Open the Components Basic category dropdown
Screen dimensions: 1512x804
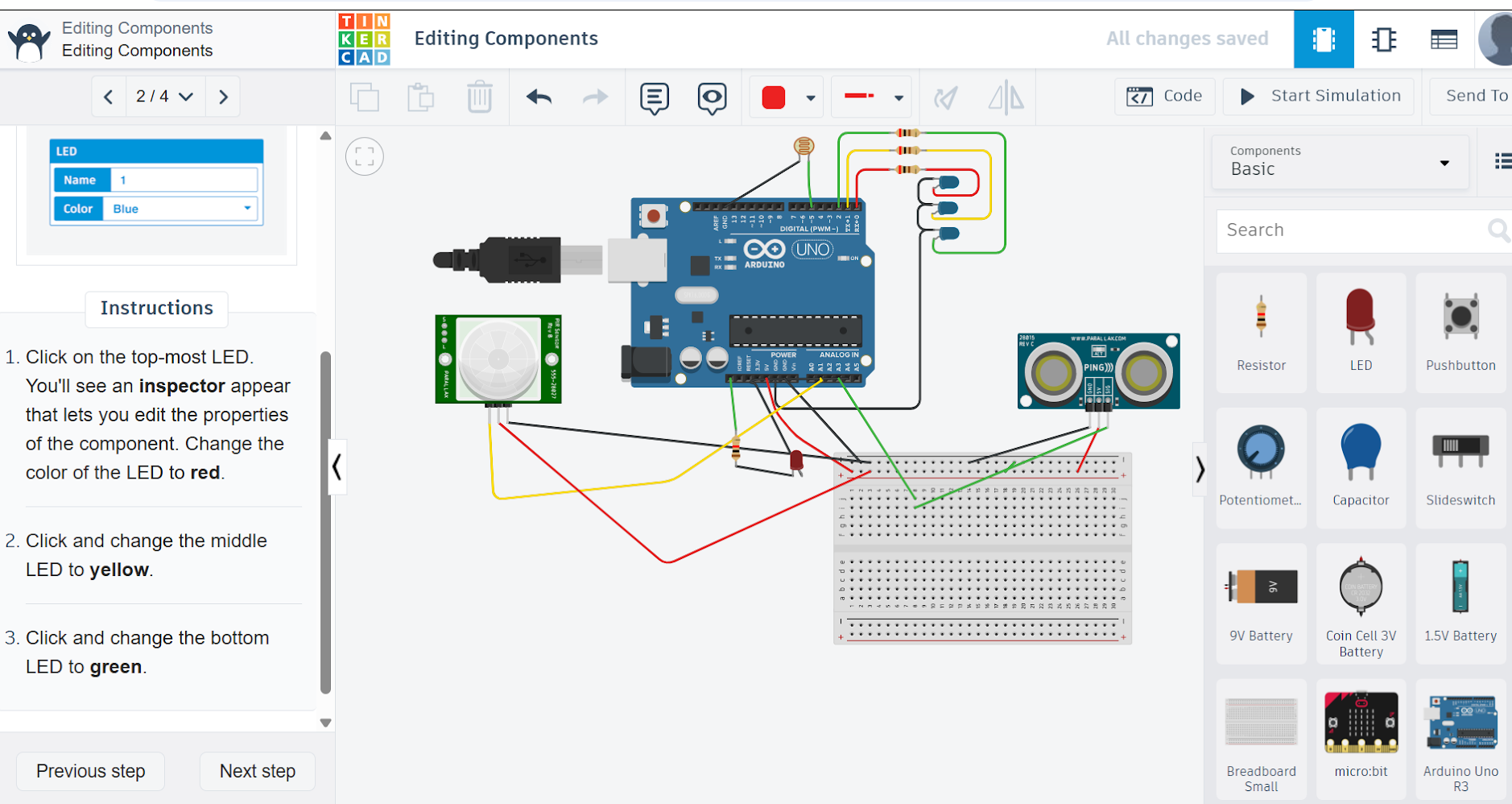coord(1341,161)
